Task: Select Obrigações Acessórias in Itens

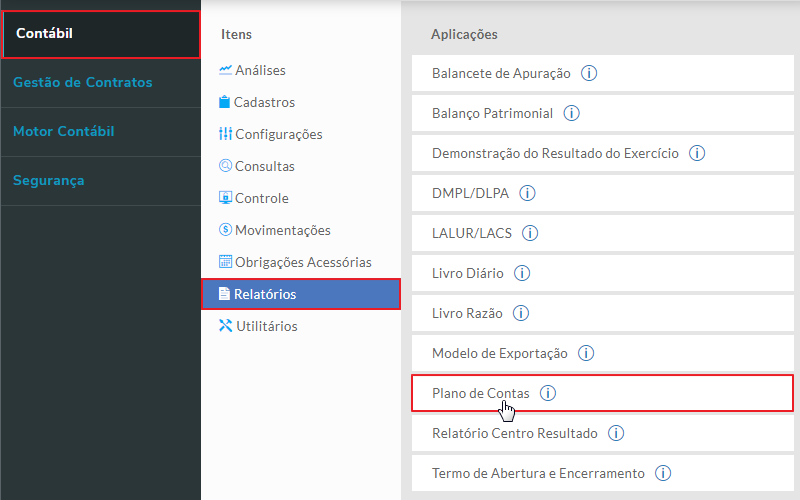Action: point(303,262)
